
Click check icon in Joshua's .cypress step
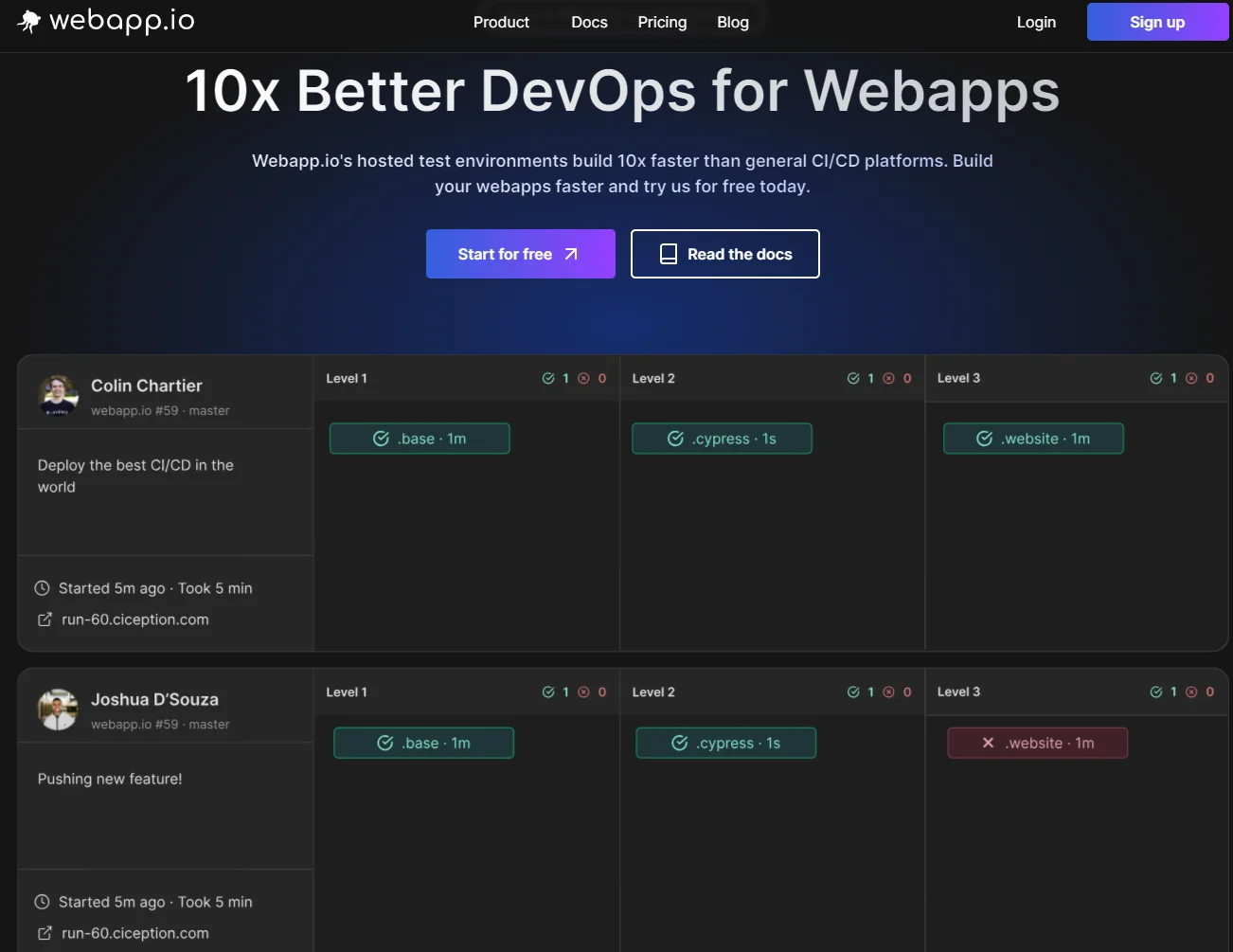(x=679, y=743)
